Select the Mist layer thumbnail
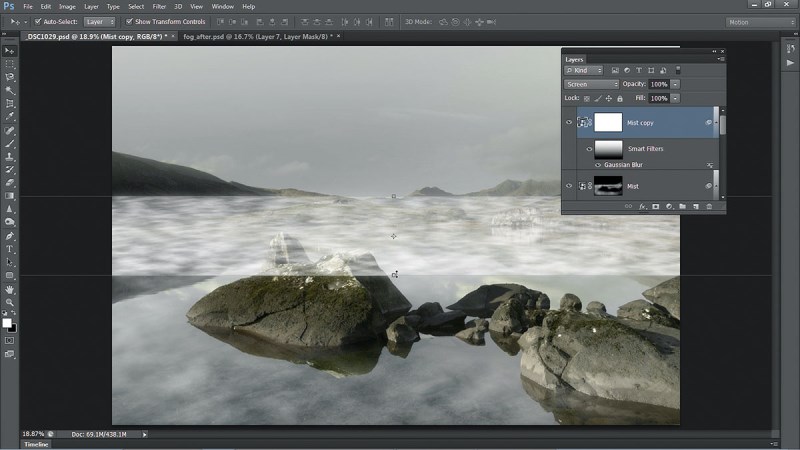This screenshot has height=450, width=800. [x=608, y=186]
